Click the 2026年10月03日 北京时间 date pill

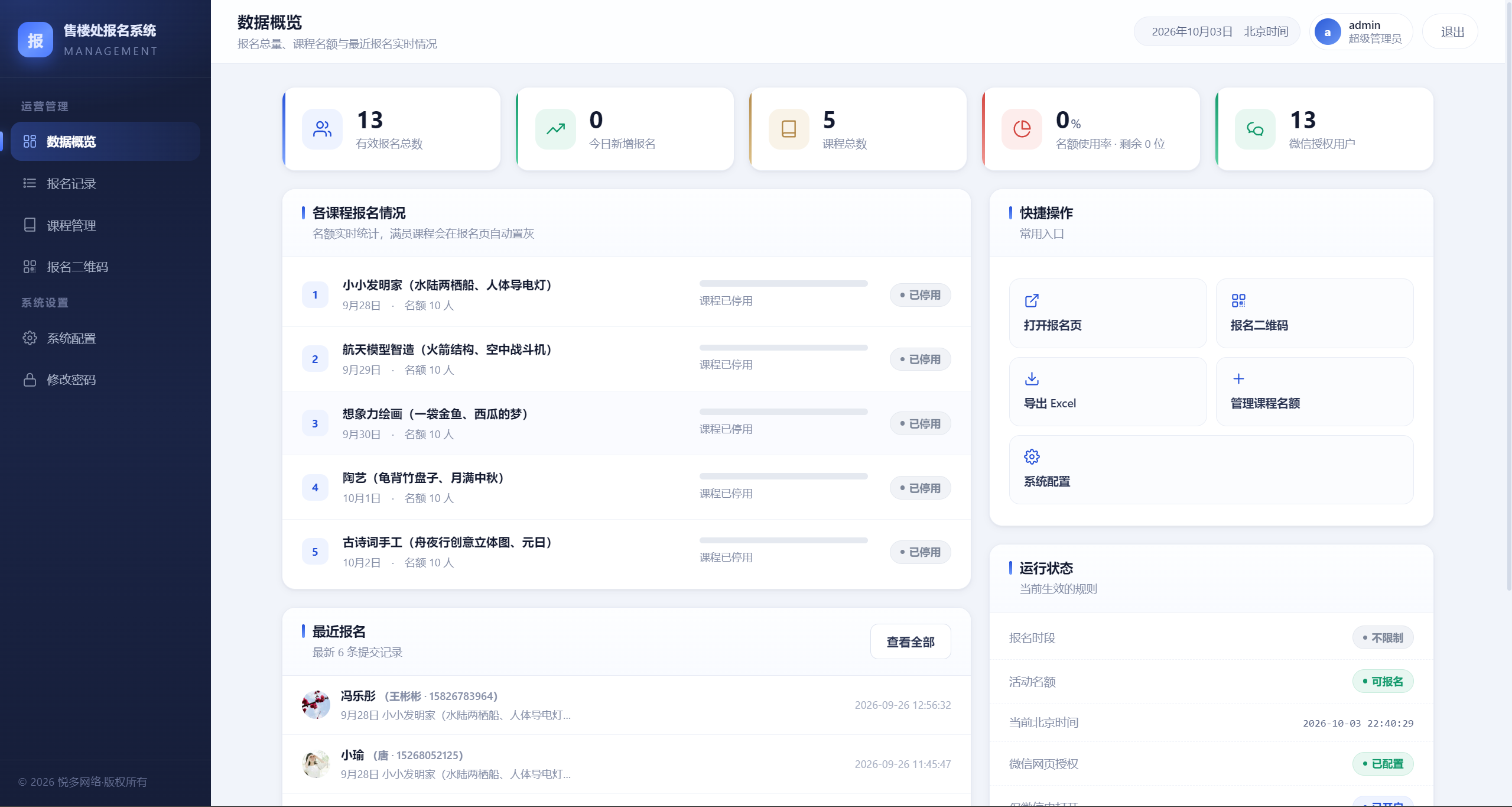(x=1217, y=32)
